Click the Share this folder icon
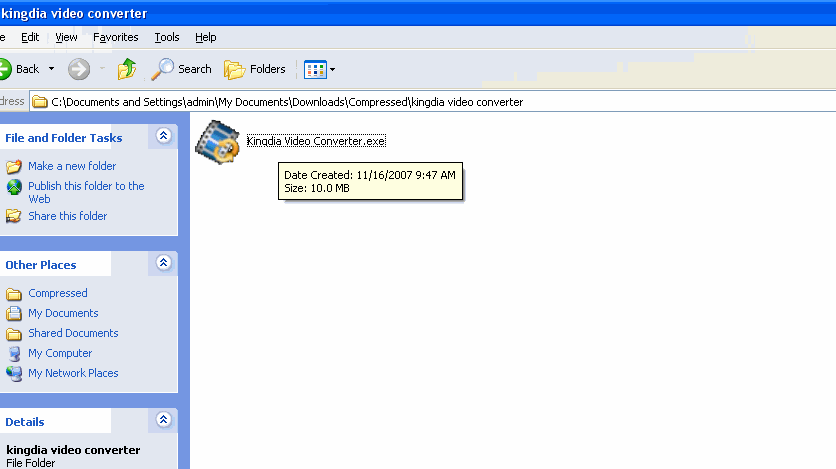This screenshot has width=836, height=469. click(x=14, y=216)
